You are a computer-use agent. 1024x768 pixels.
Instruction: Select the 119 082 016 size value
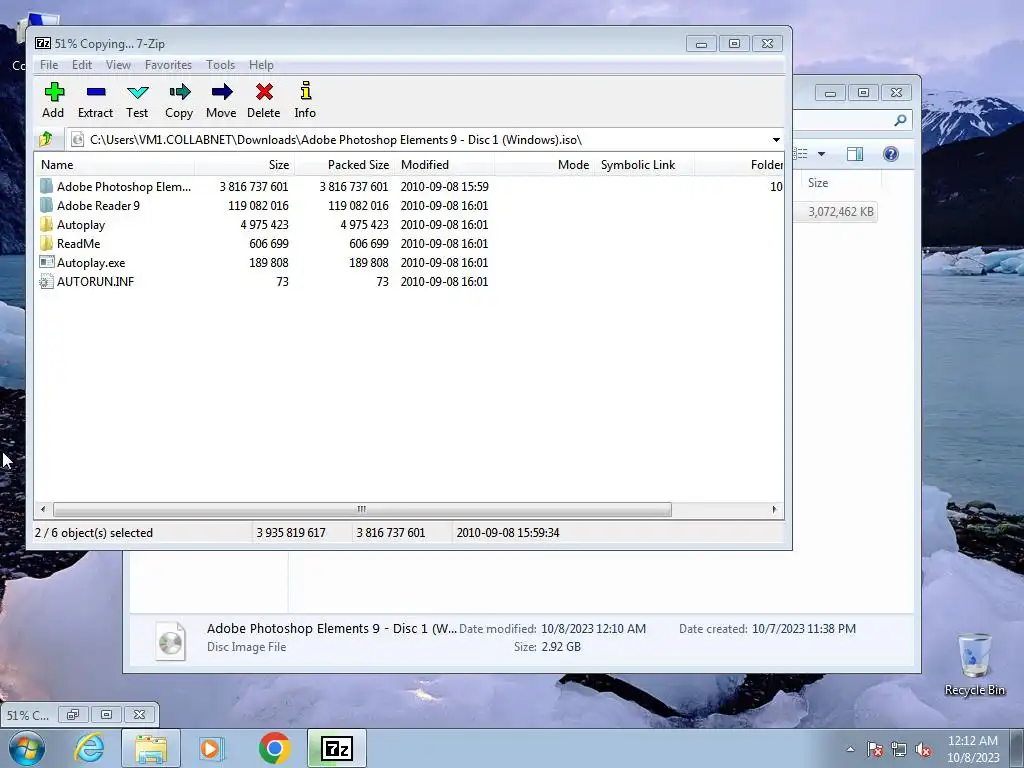click(258, 206)
